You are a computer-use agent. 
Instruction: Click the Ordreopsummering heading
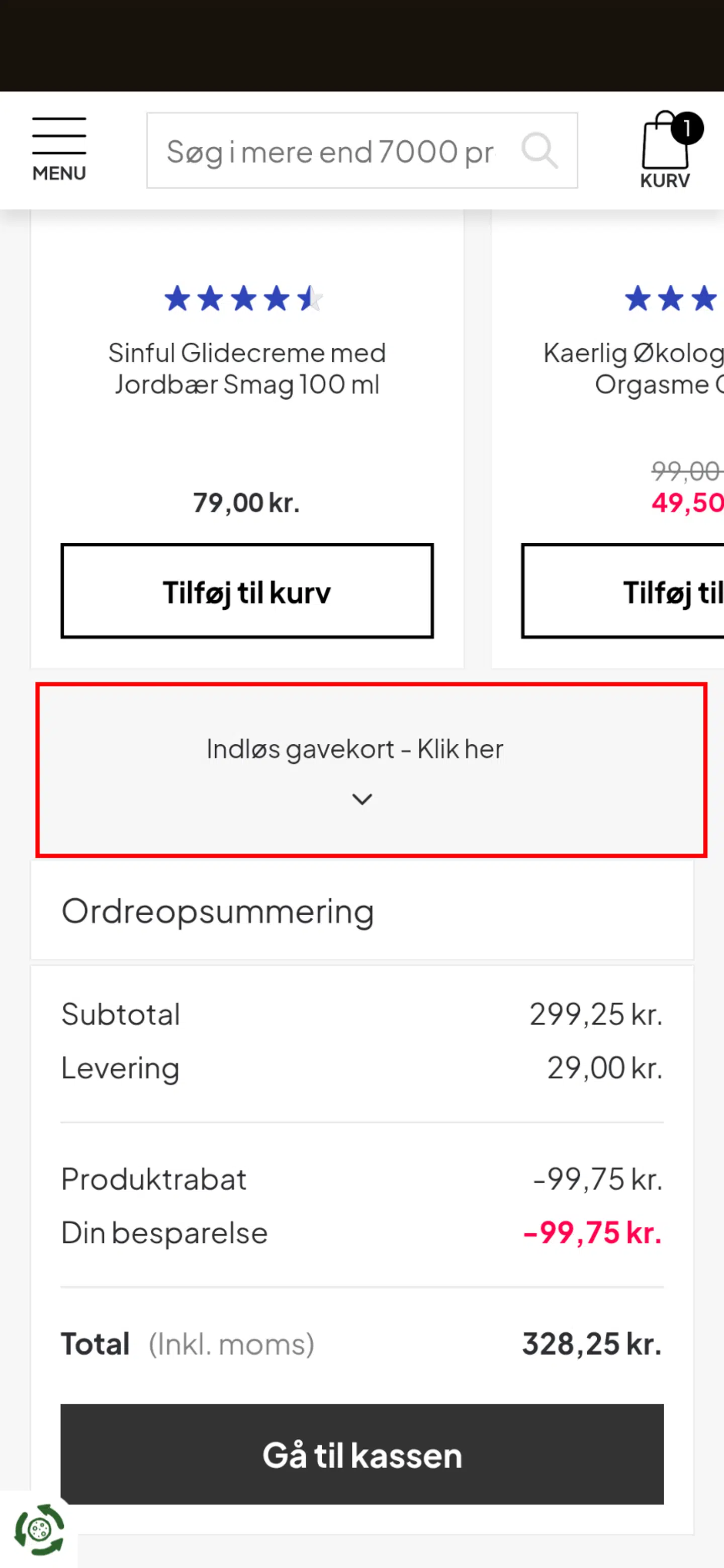tap(217, 912)
